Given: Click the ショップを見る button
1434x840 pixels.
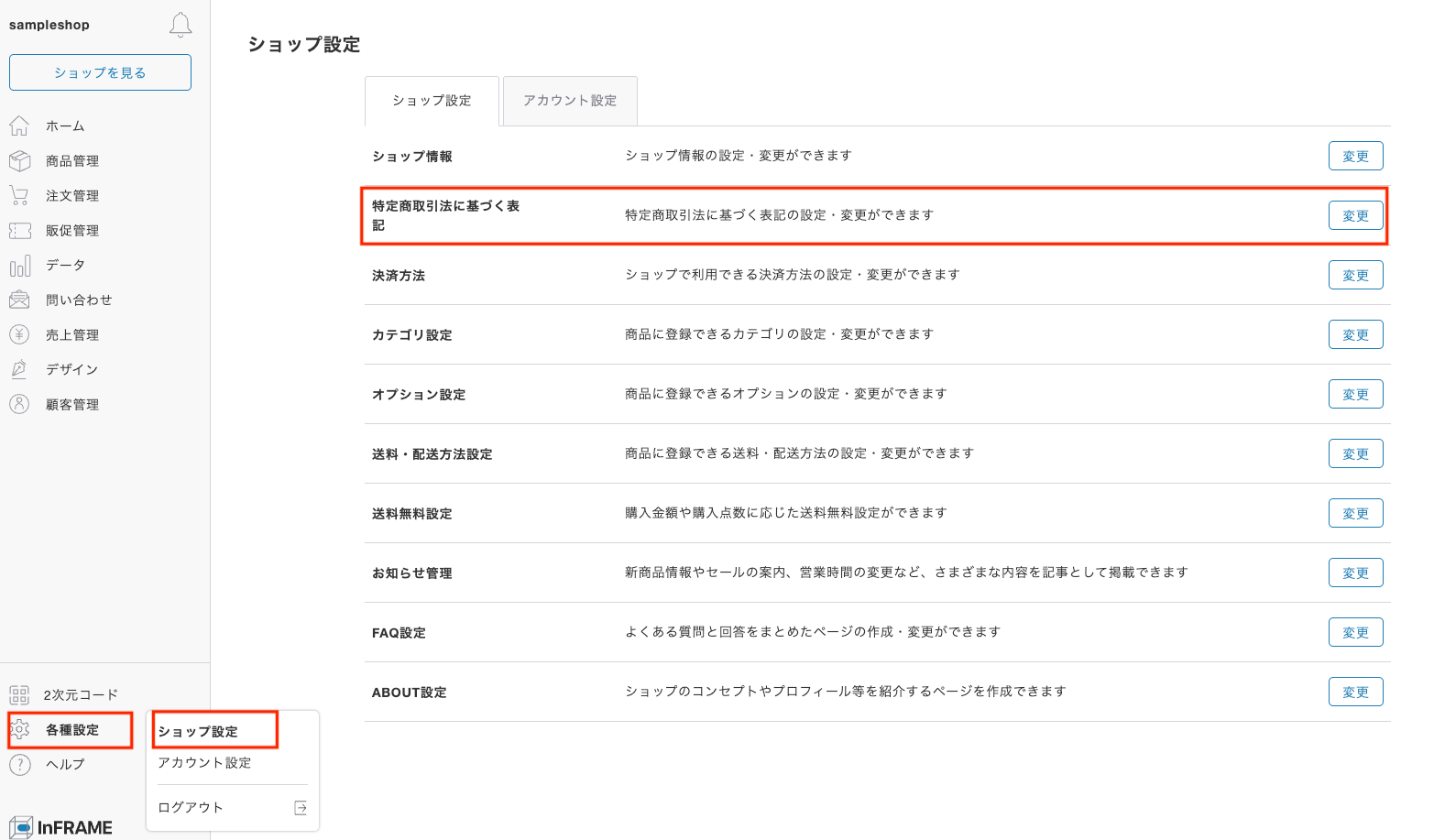Looking at the screenshot, I should 100,71.
